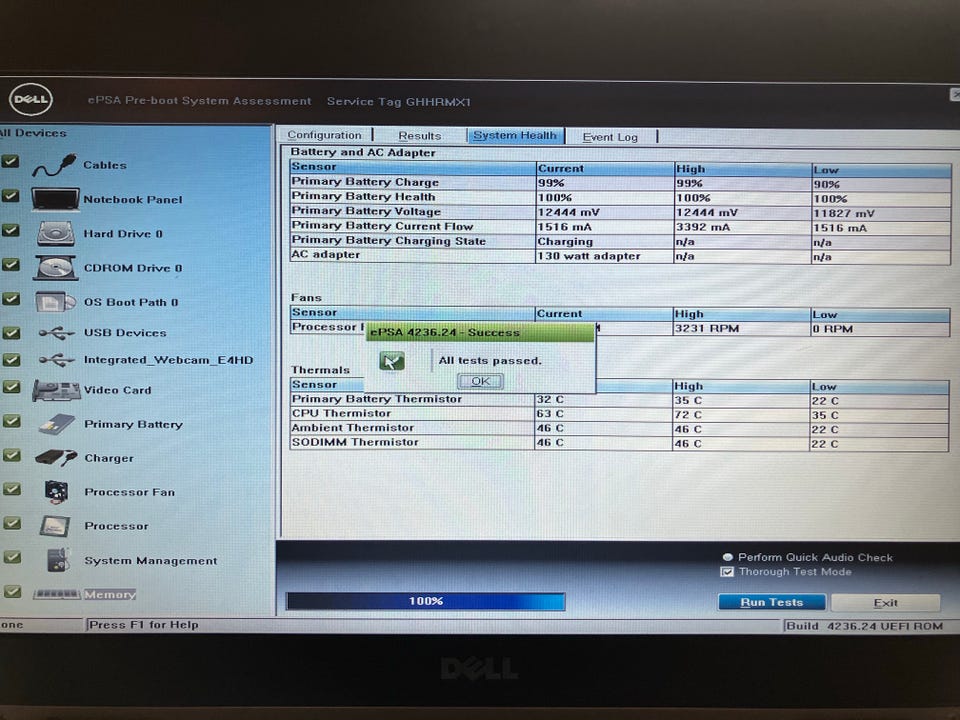
Task: Open the Configuration tab
Action: coord(324,135)
